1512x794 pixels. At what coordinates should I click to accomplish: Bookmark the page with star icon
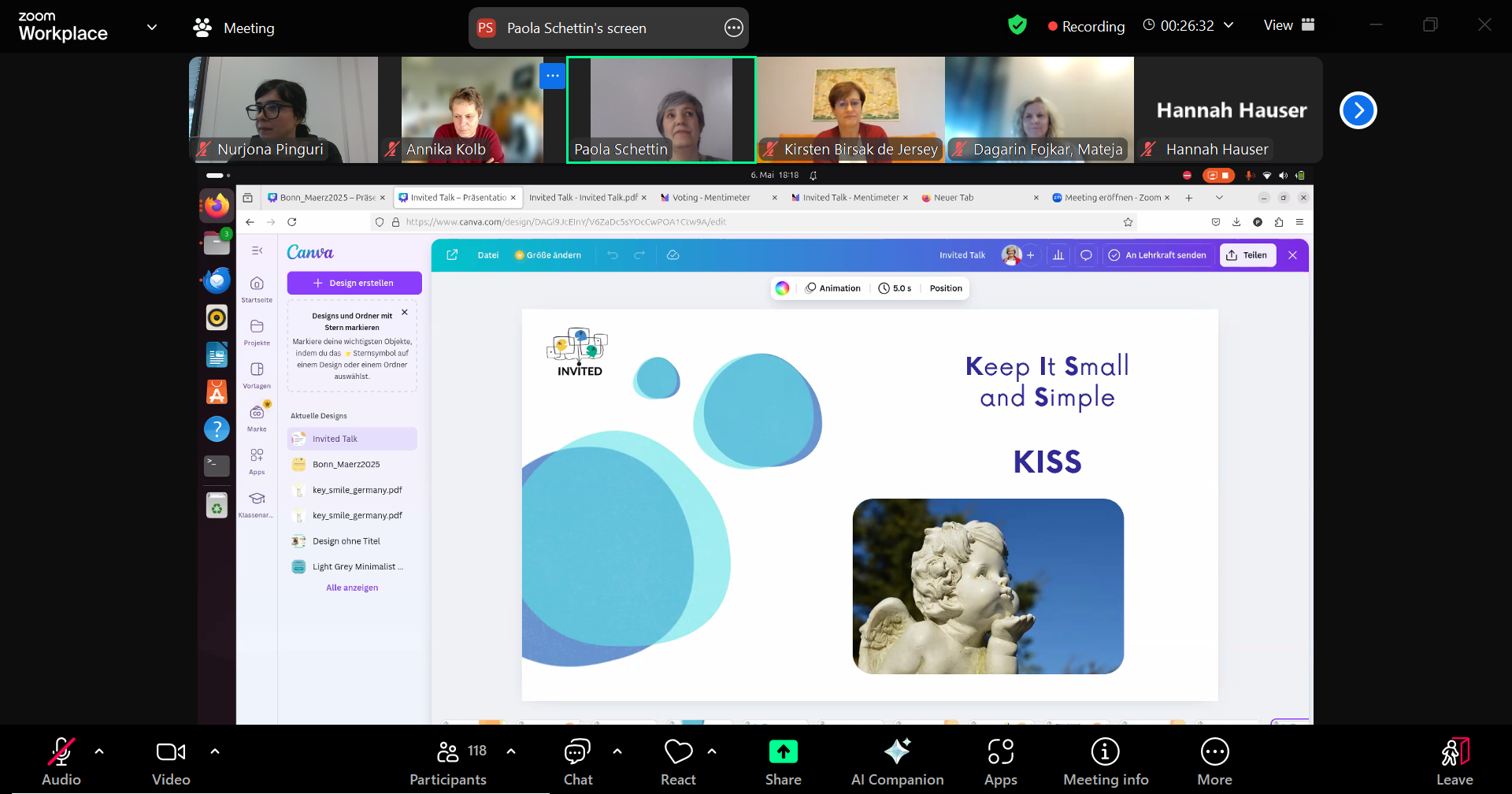1128,222
